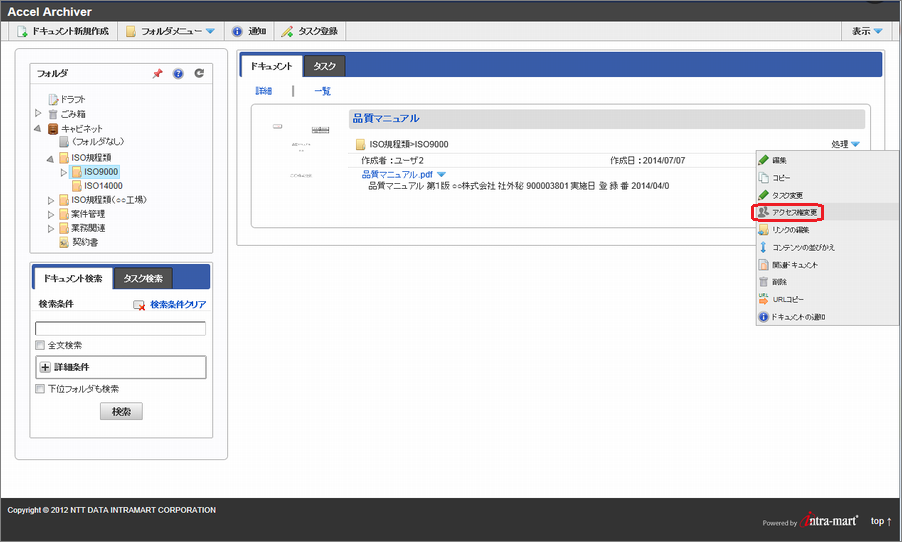Select the (フォルダなし) item
The image size is (902, 542).
click(91, 142)
